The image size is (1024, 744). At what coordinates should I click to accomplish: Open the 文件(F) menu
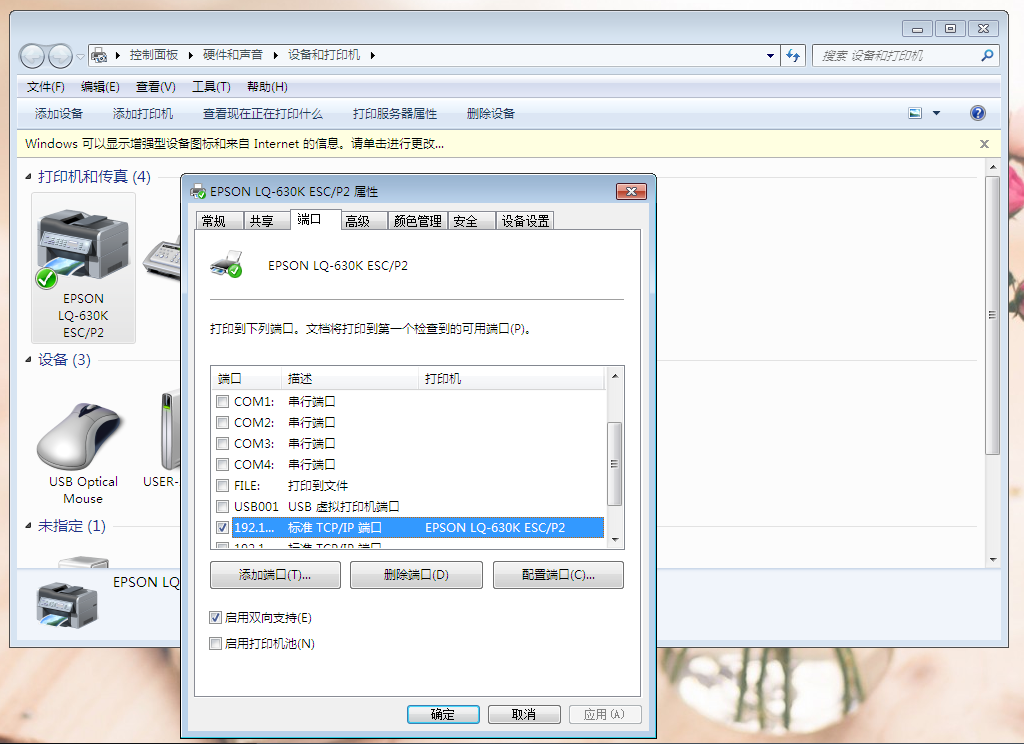[x=45, y=87]
